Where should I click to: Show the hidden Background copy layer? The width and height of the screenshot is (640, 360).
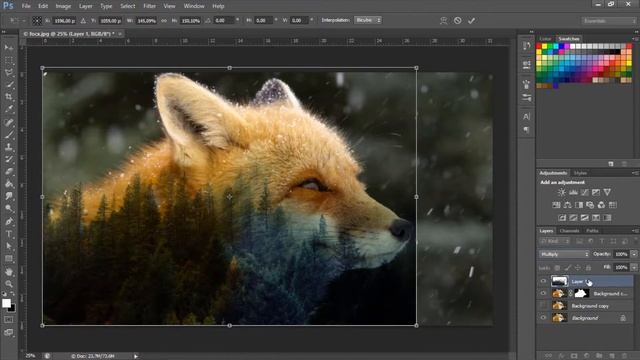pyautogui.click(x=543, y=306)
